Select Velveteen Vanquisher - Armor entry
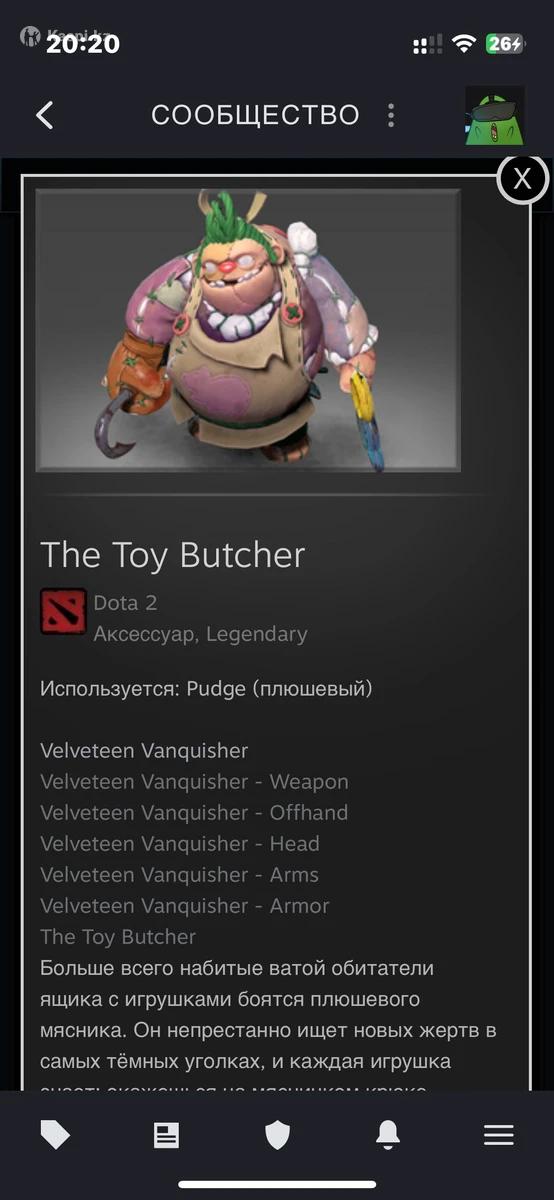The height and width of the screenshot is (1200, 554). pos(185,906)
